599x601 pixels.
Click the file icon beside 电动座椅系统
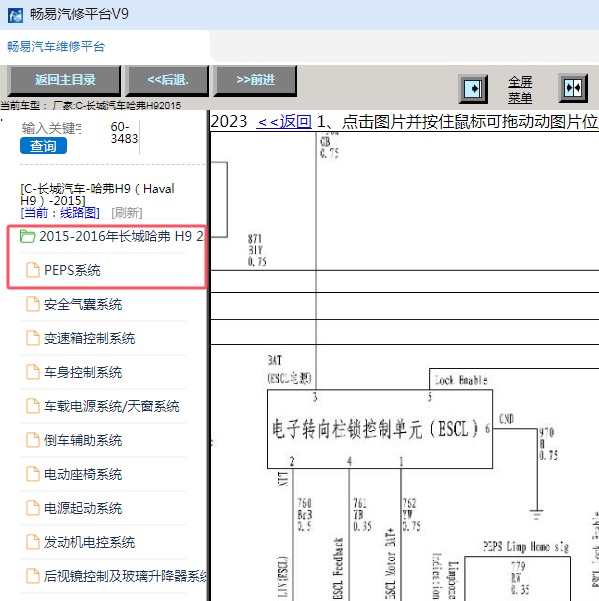(33, 474)
